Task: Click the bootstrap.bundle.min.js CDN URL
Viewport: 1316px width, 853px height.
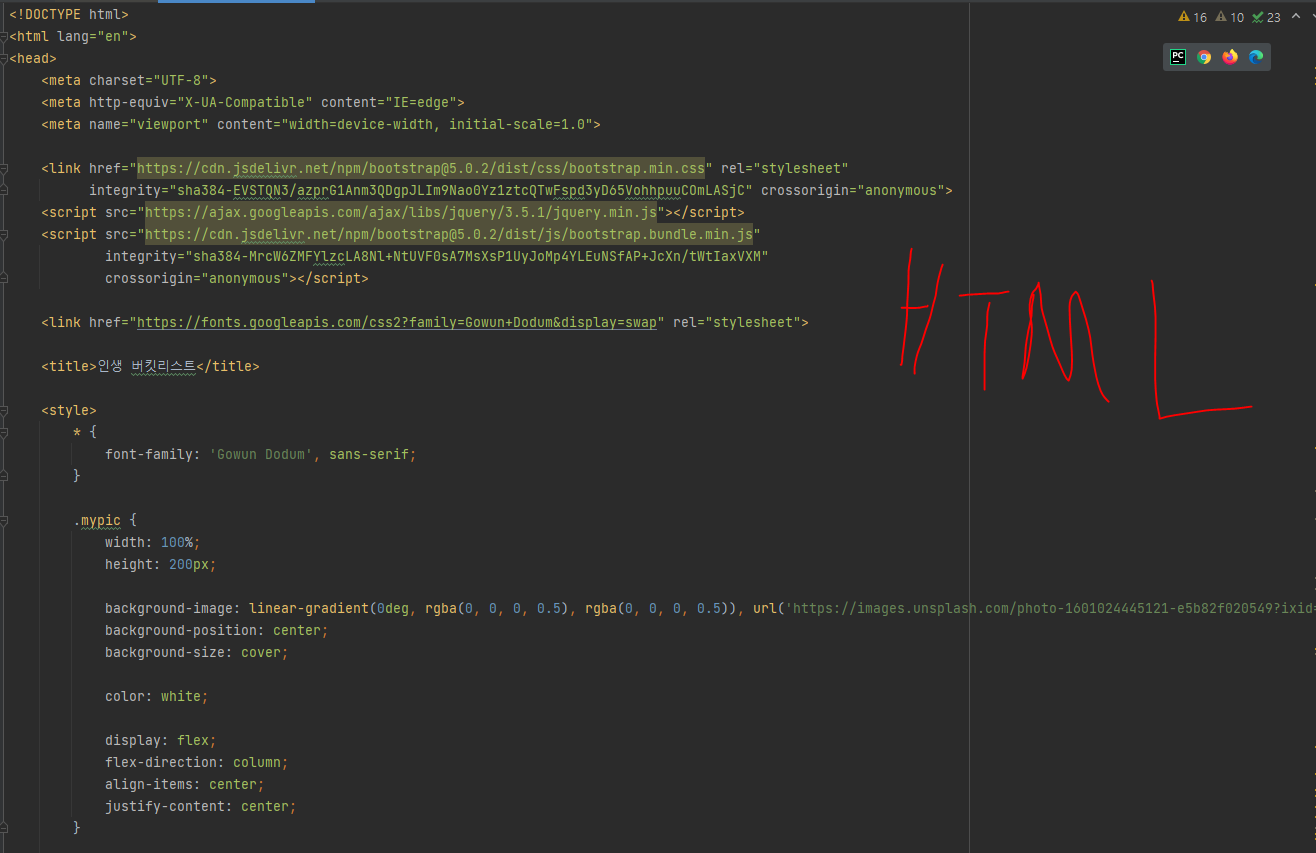Action: (x=449, y=234)
